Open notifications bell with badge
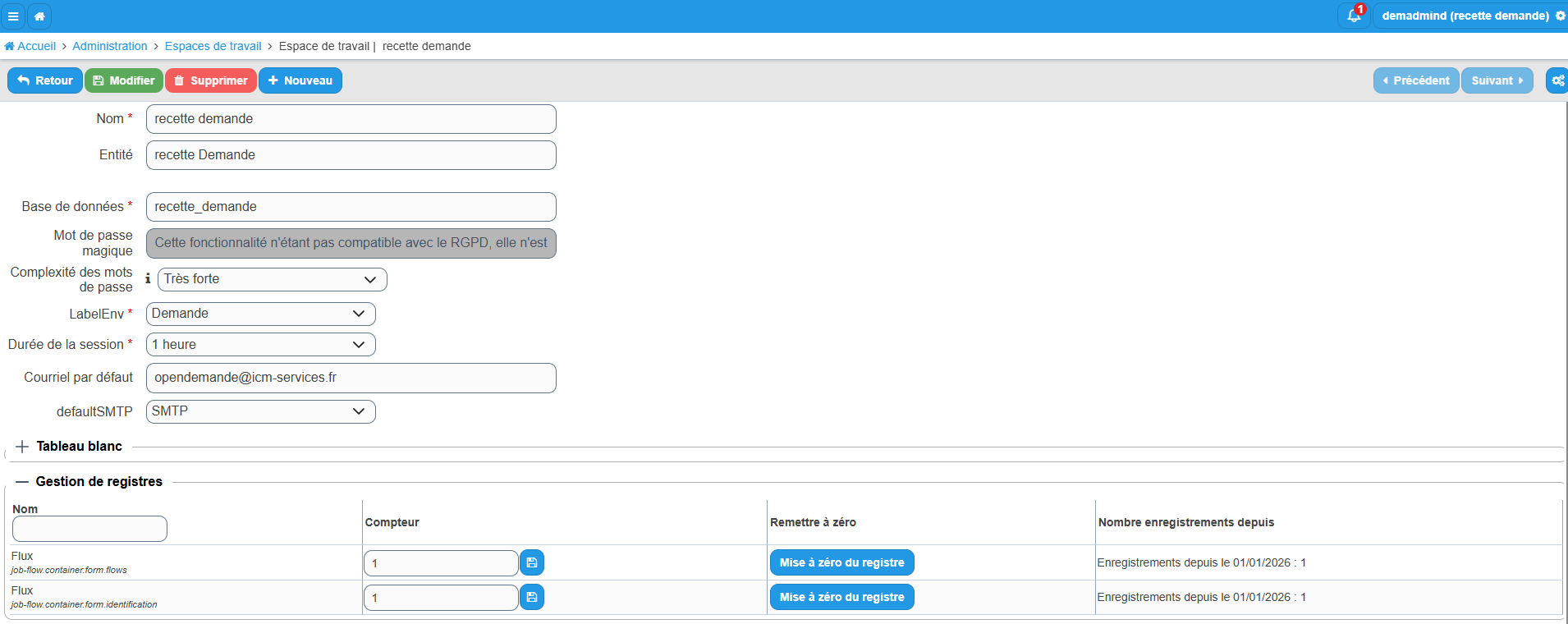 point(1354,16)
